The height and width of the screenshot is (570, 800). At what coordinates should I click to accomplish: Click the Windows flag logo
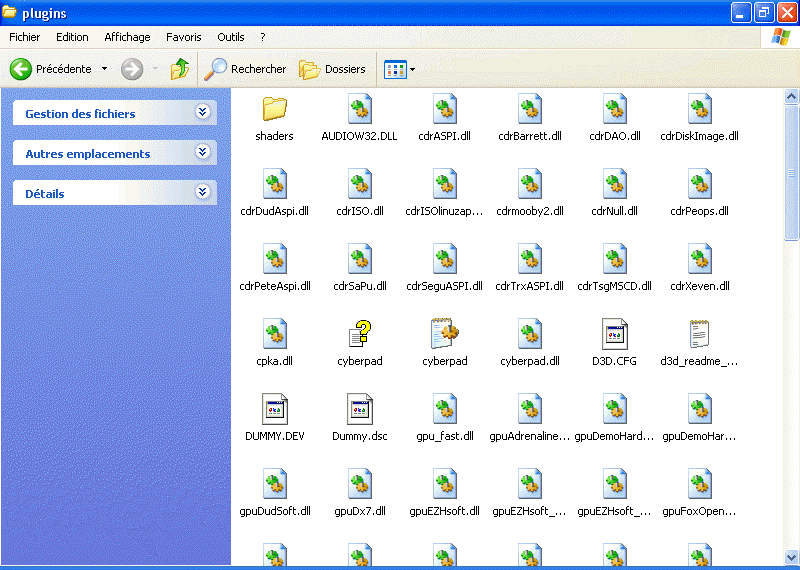781,37
